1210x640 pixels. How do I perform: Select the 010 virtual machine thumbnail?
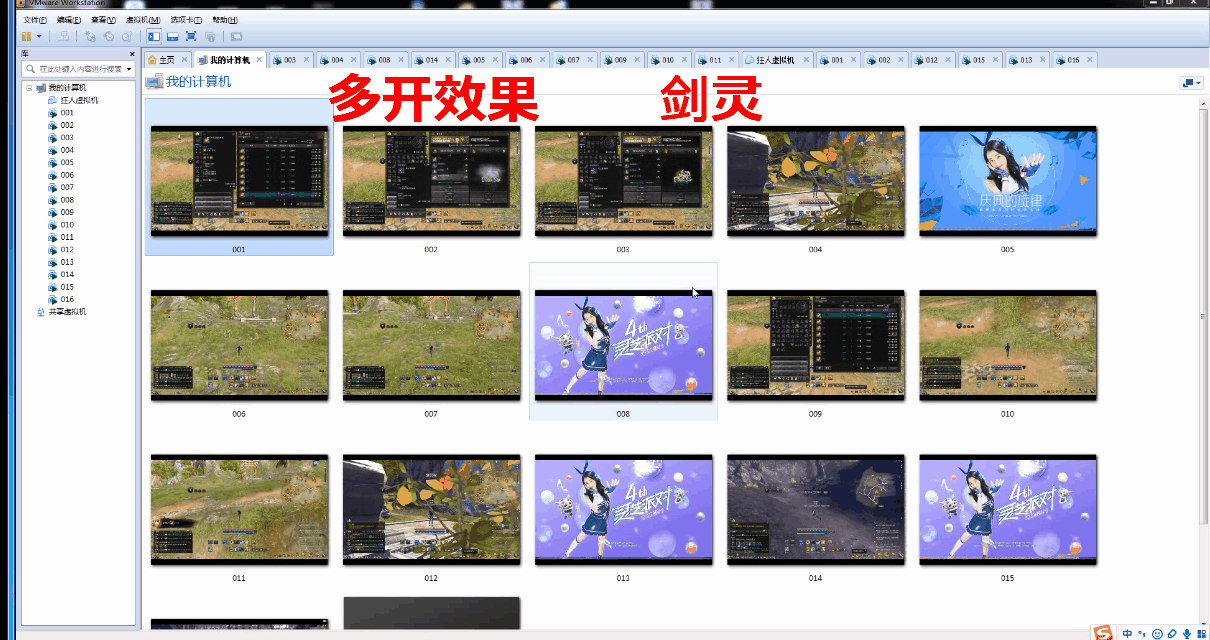(x=1007, y=345)
